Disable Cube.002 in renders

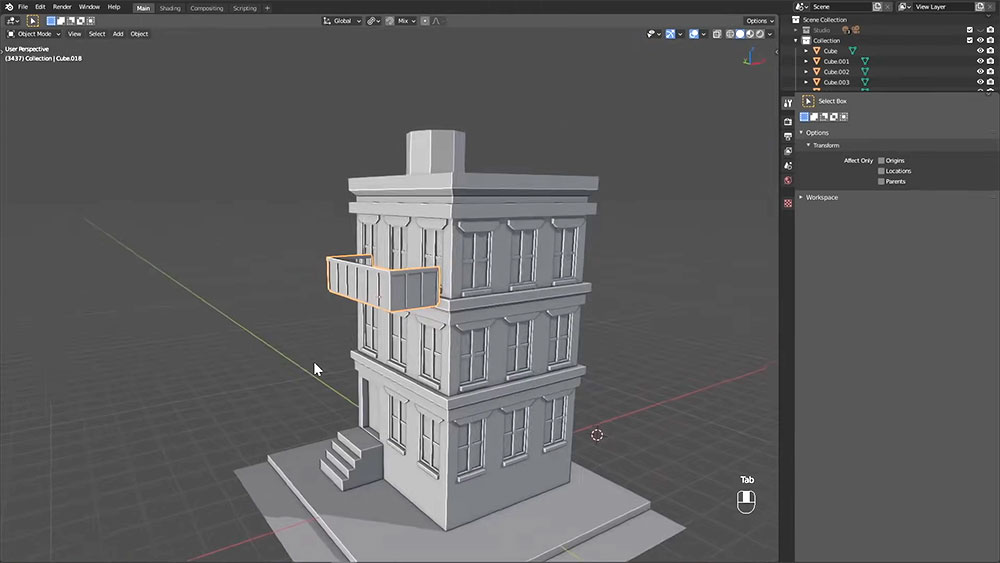click(990, 71)
